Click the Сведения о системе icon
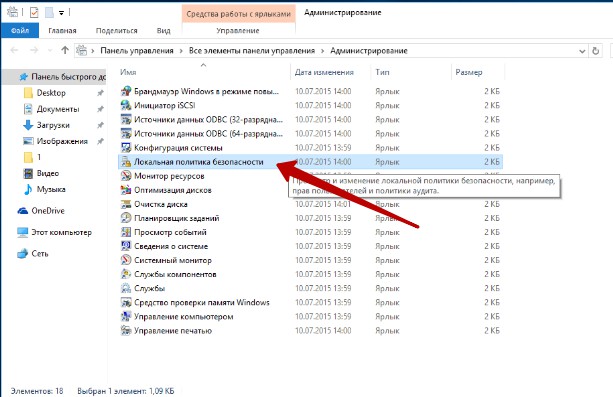Image resolution: width=613 pixels, height=397 pixels. [x=126, y=246]
